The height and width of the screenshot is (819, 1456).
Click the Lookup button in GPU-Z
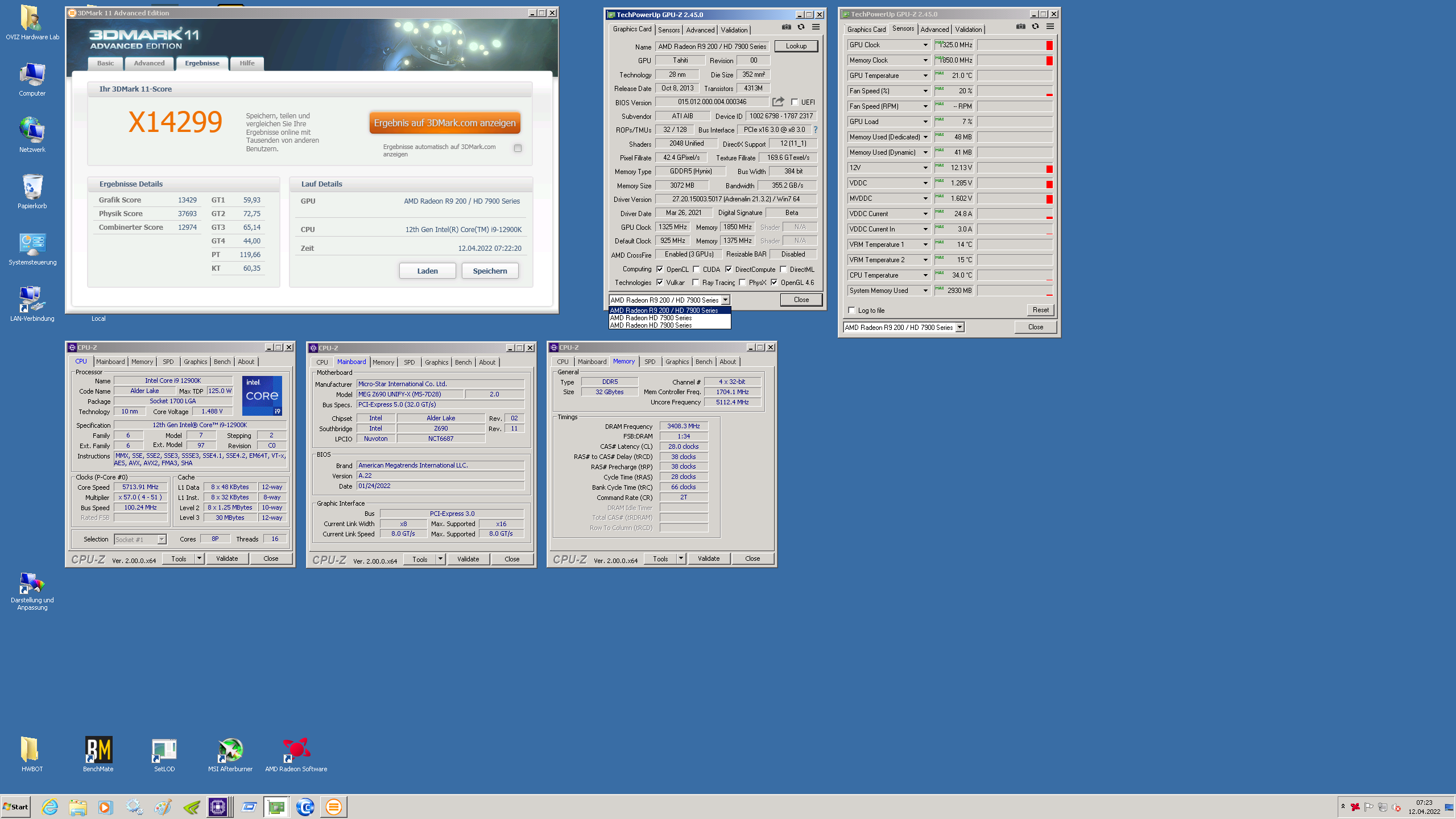(x=796, y=46)
